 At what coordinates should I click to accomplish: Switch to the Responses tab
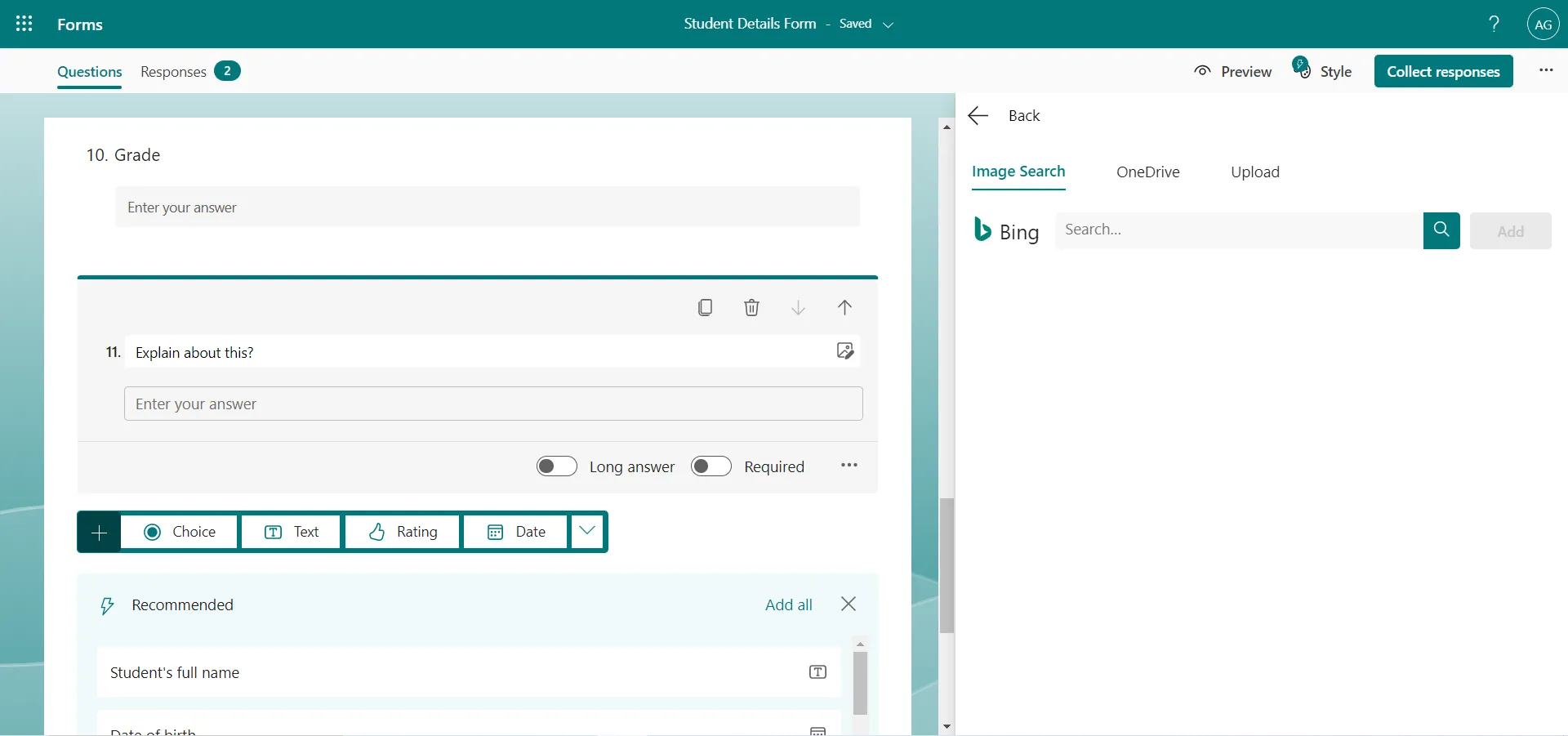(172, 72)
